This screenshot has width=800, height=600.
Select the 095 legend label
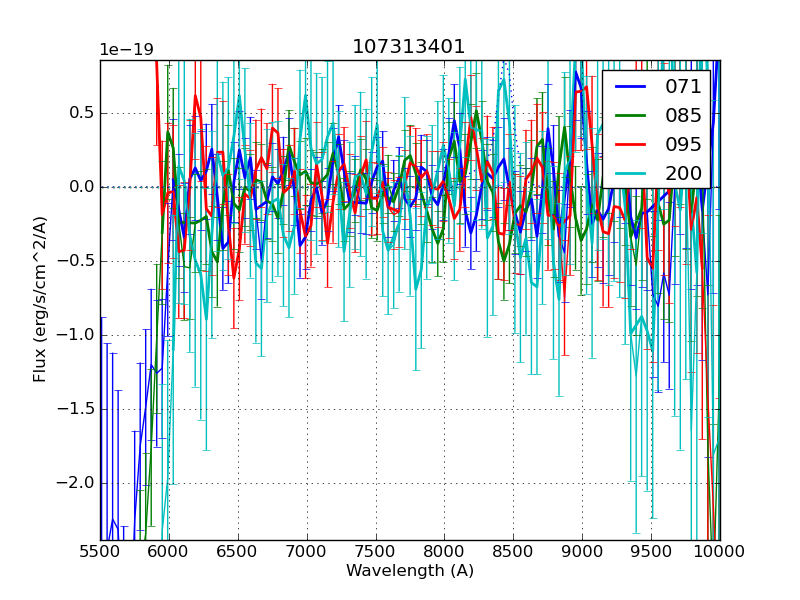tap(684, 144)
